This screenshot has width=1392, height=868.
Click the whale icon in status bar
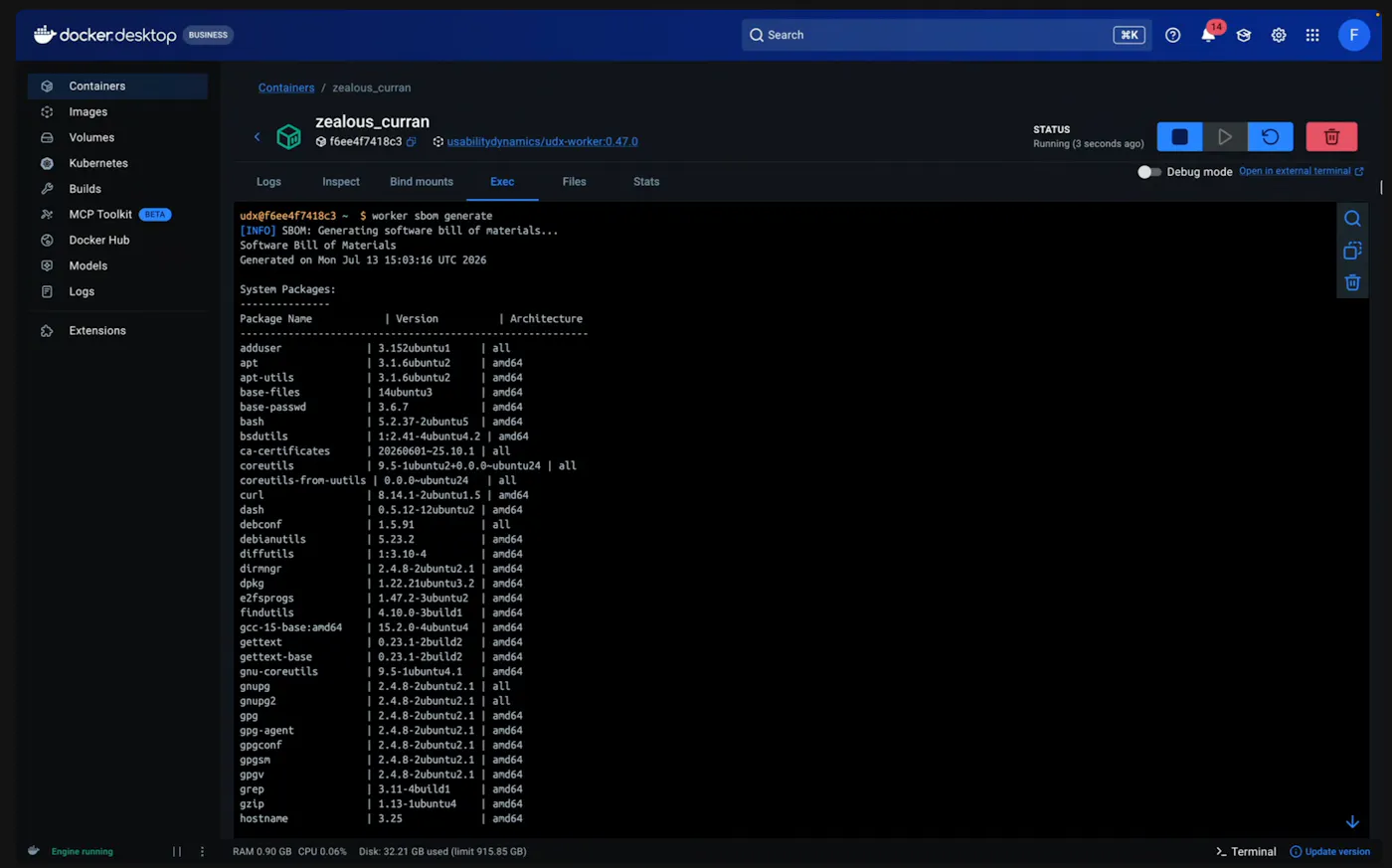[x=34, y=851]
